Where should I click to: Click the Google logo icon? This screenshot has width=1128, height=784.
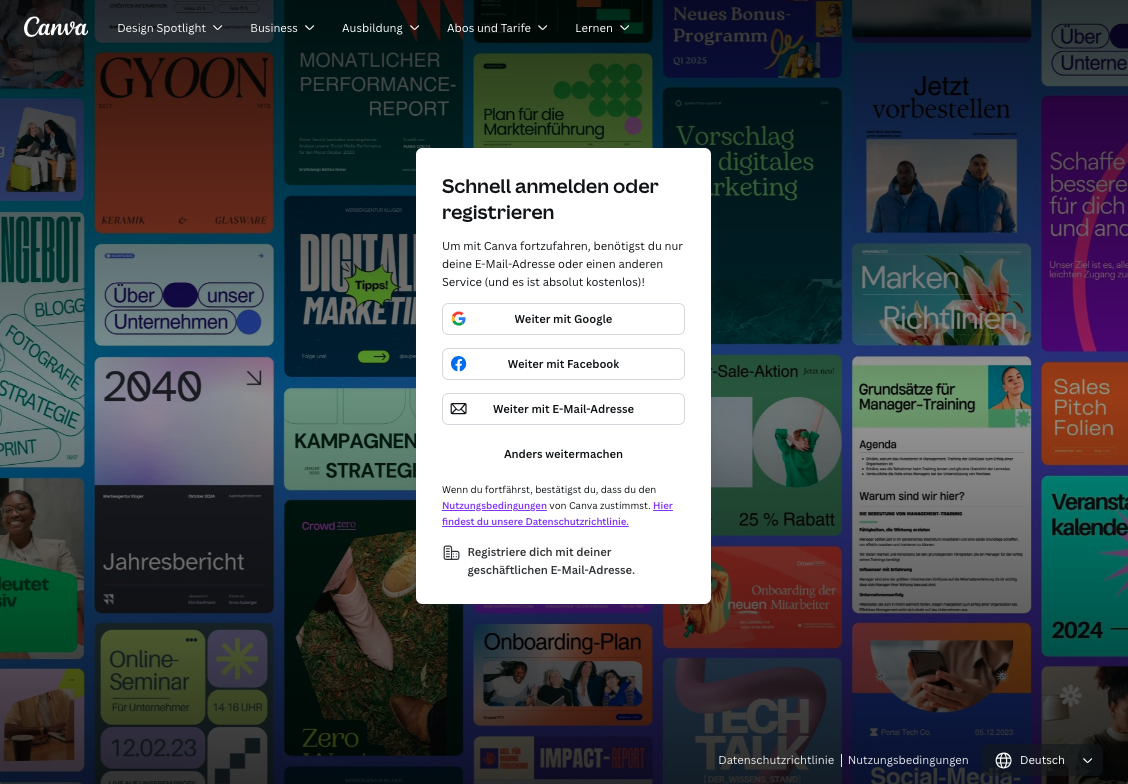tap(459, 319)
